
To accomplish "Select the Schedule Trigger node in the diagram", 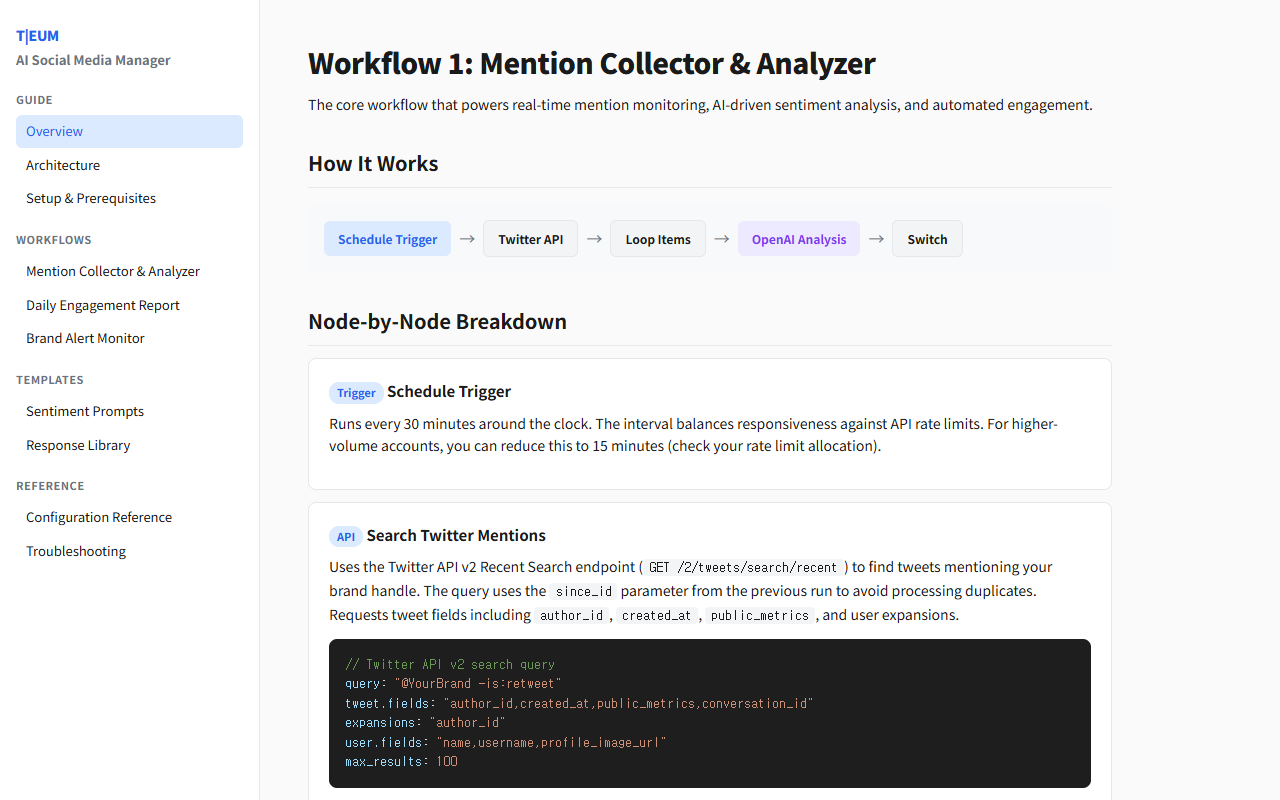I will tap(387, 238).
